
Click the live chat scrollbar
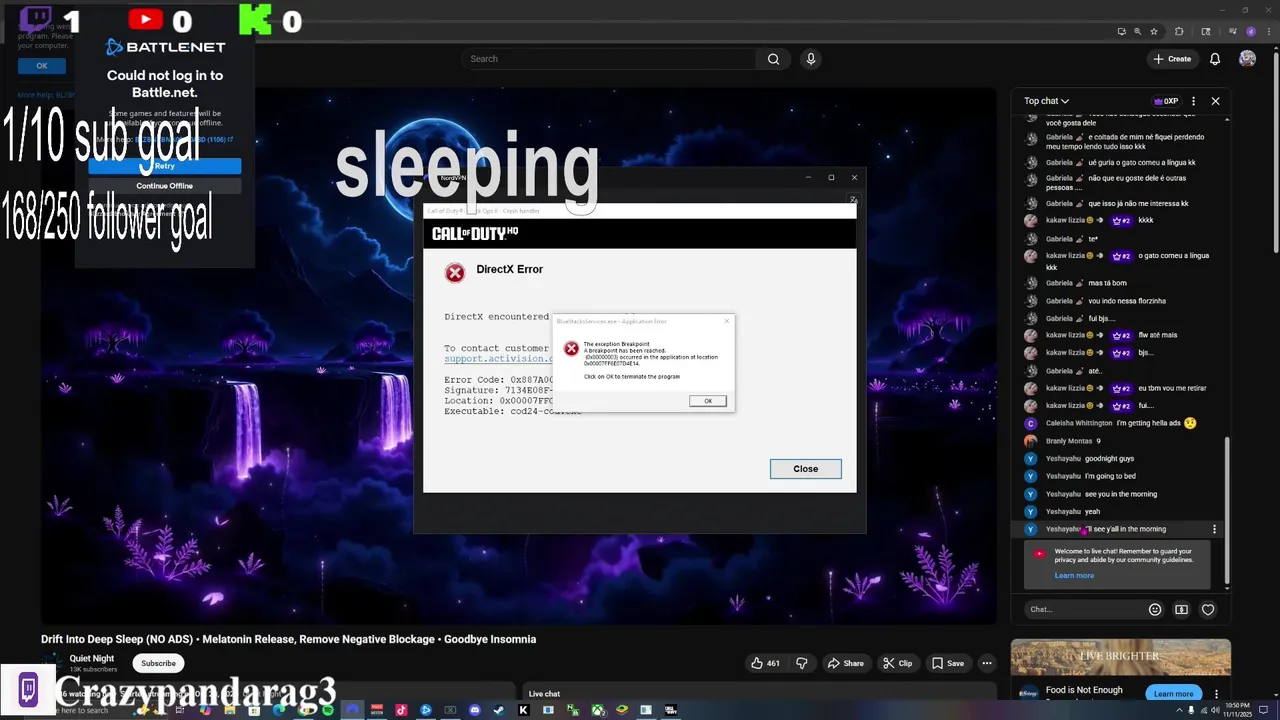click(x=1227, y=510)
